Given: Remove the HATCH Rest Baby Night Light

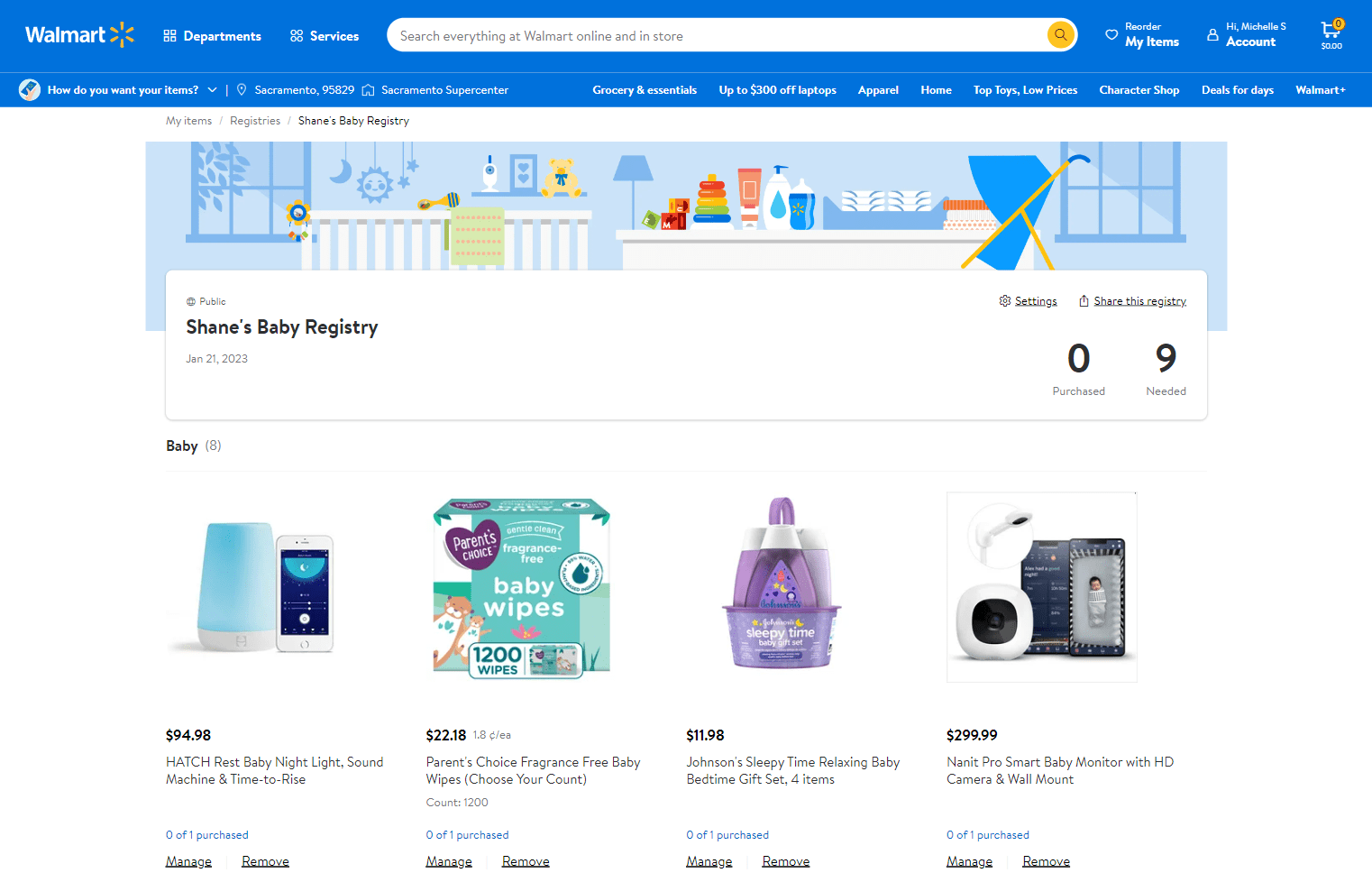Looking at the screenshot, I should (264, 860).
